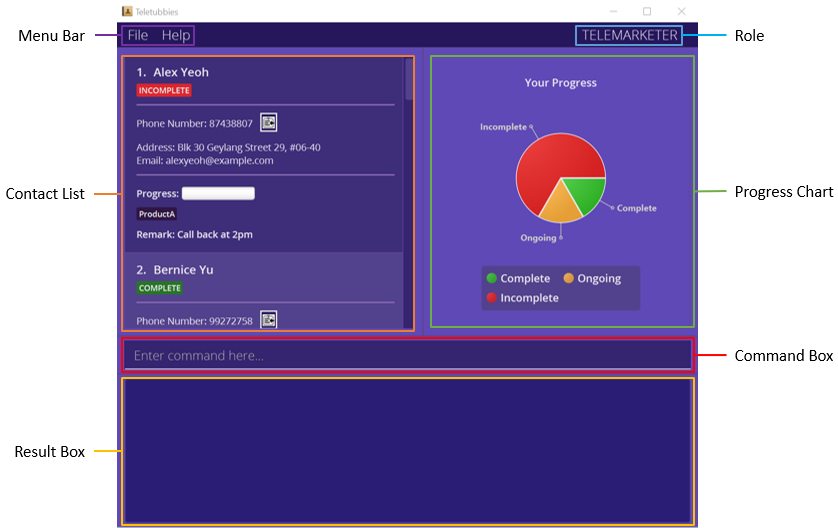Click the empty result box area

pos(408,451)
